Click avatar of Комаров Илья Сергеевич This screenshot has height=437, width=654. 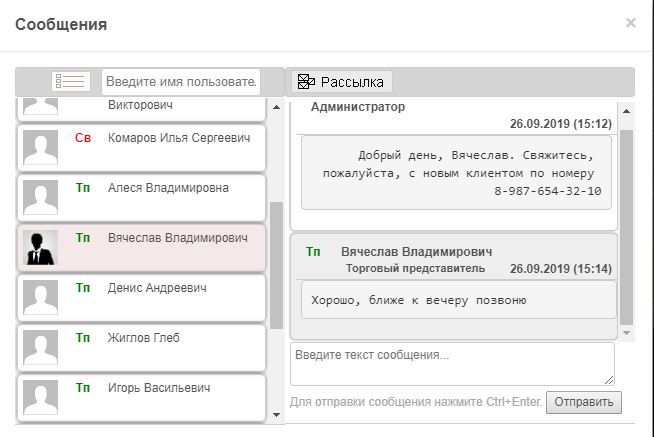coord(40,148)
